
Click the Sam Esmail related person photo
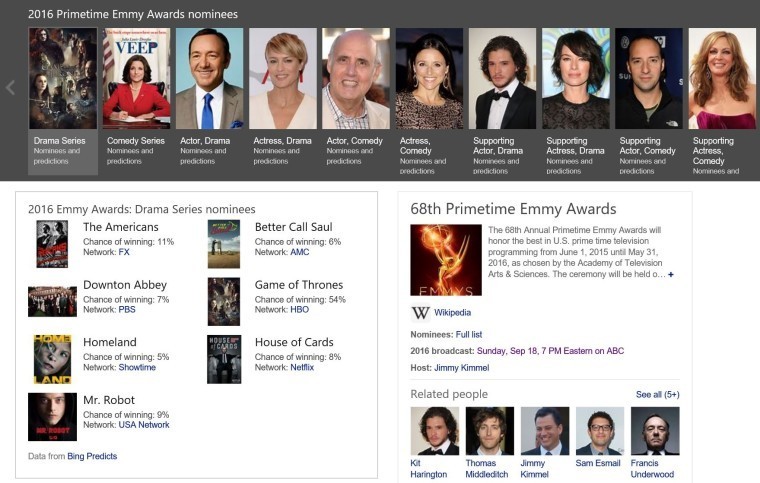click(x=600, y=431)
